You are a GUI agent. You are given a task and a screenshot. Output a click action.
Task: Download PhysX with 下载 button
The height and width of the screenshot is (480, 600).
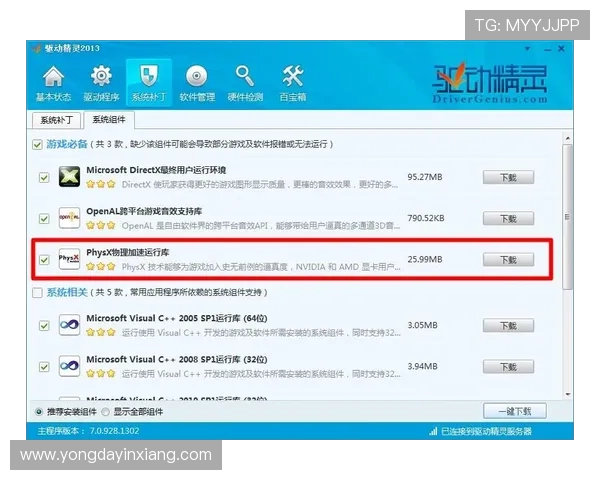pyautogui.click(x=508, y=260)
